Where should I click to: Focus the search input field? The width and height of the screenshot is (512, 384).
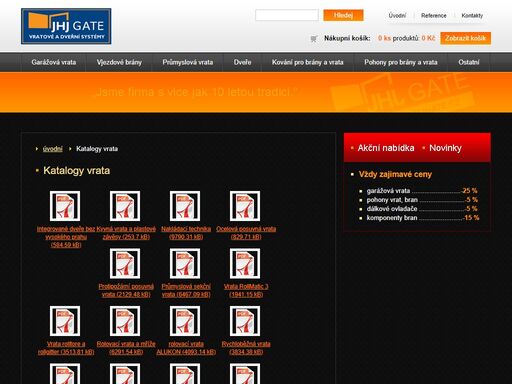(287, 15)
